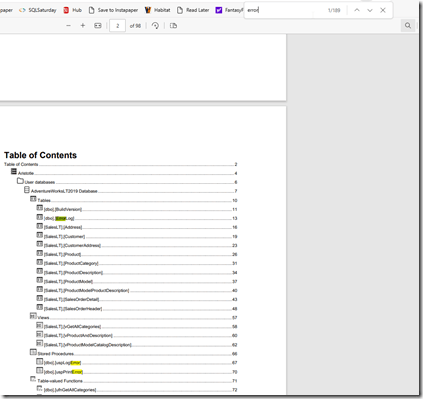Open AdventureWorksLT2019 Database entry
Image resolution: width=423 pixels, height=399 pixels.
point(64,191)
